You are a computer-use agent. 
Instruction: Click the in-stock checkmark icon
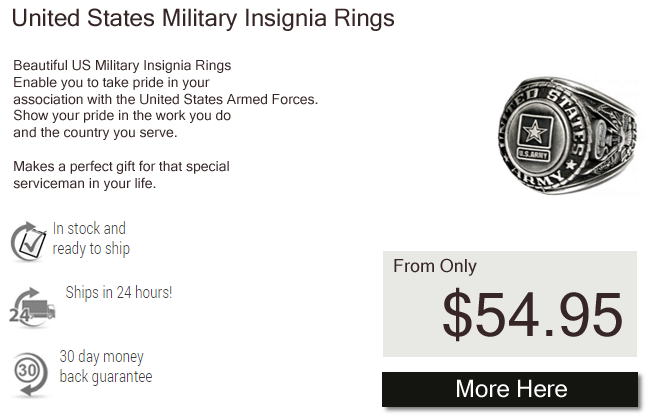coord(28,242)
